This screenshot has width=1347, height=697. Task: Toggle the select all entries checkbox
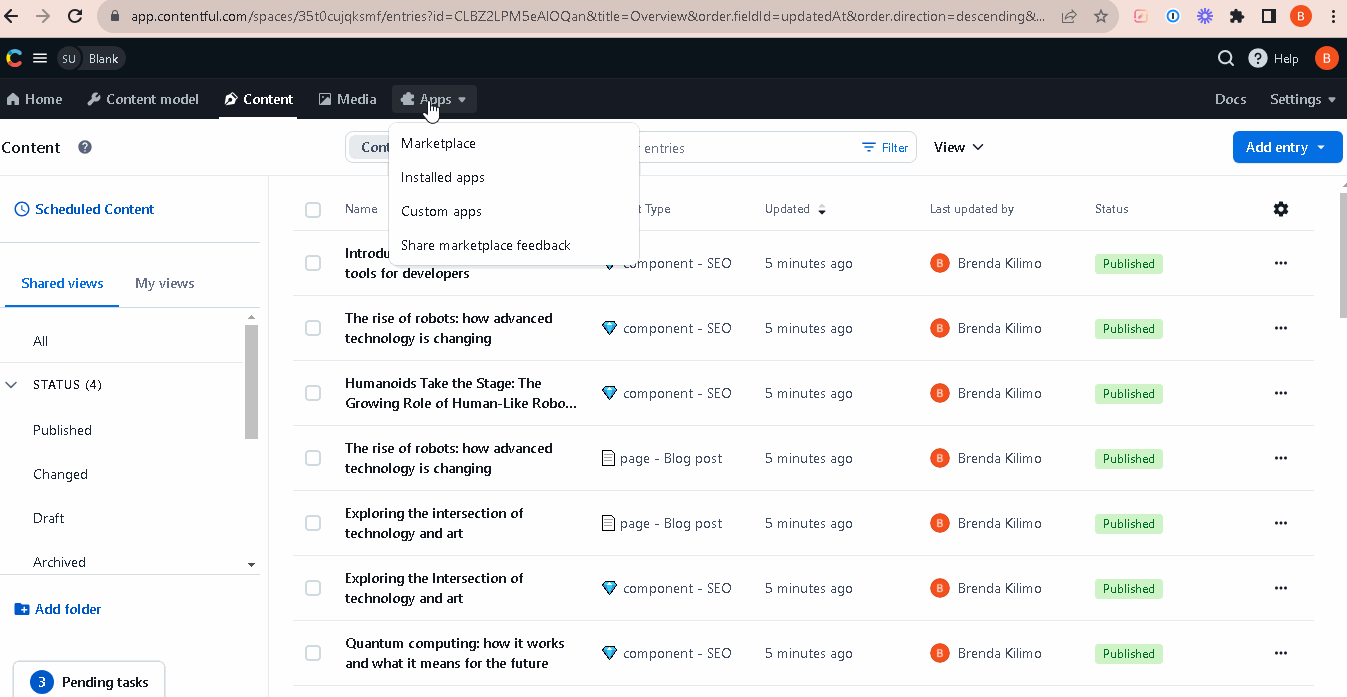[x=313, y=209]
